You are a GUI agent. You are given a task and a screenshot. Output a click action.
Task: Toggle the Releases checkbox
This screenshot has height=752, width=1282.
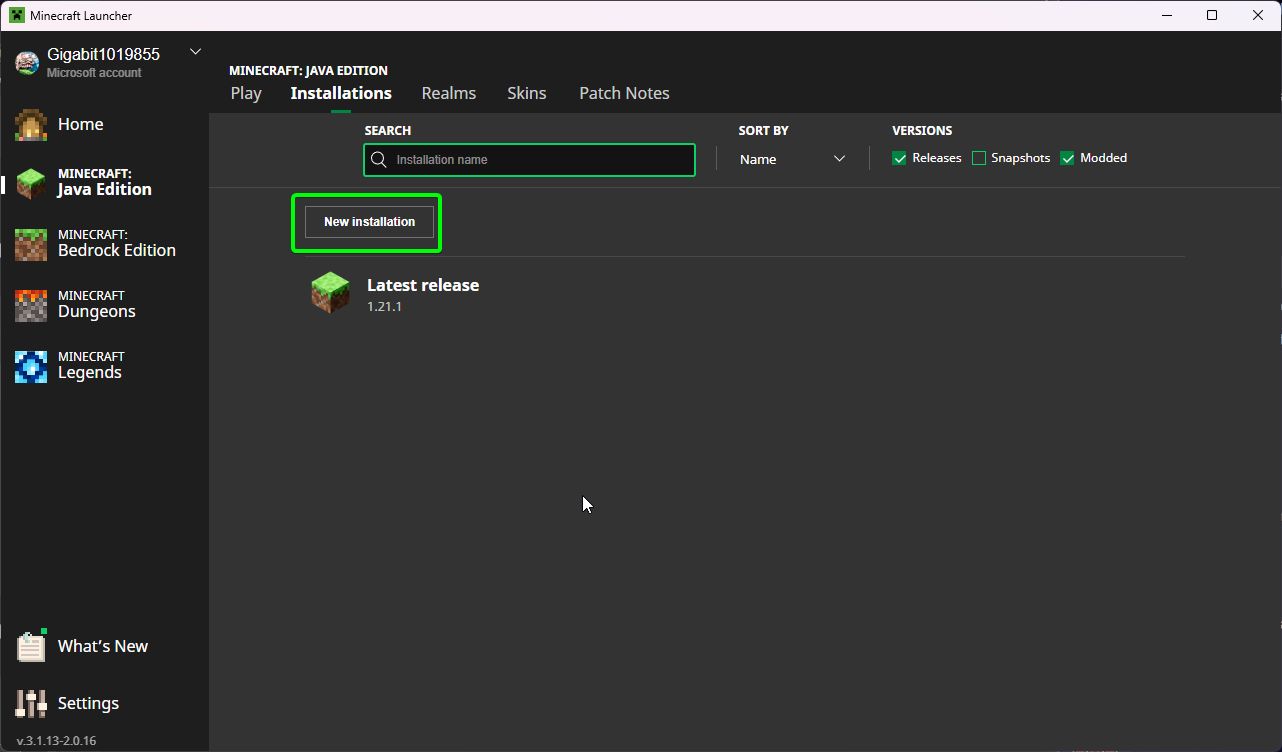[899, 158]
